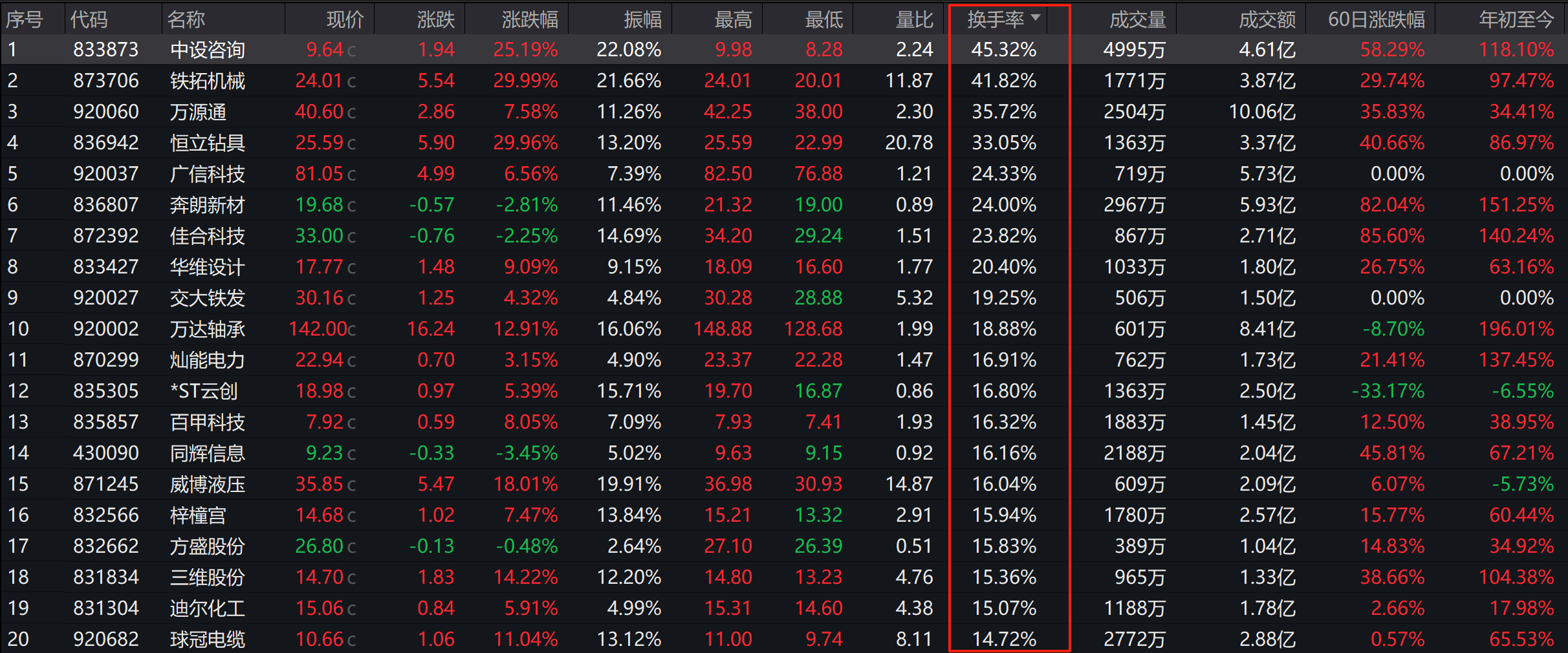Click stock code 920682

click(x=106, y=639)
